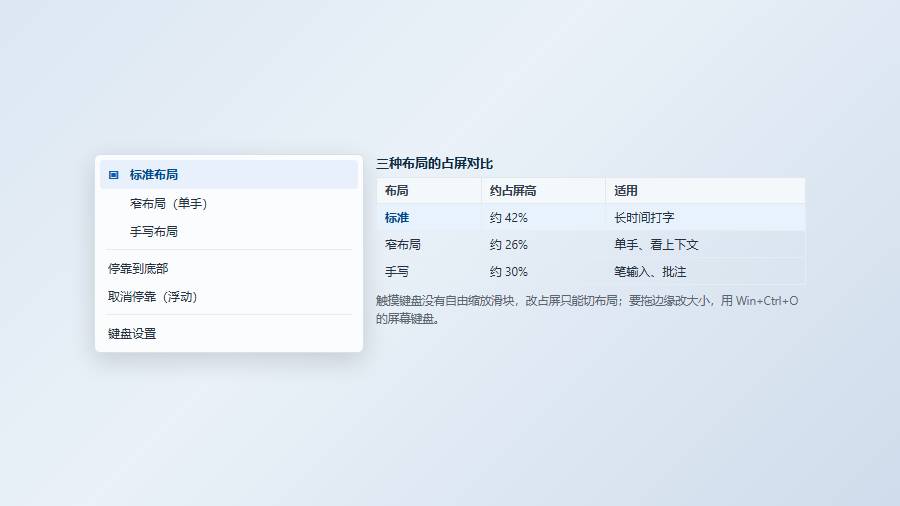This screenshot has width=900, height=506.
Task: Click the 约 30% cell
Action: (x=543, y=272)
